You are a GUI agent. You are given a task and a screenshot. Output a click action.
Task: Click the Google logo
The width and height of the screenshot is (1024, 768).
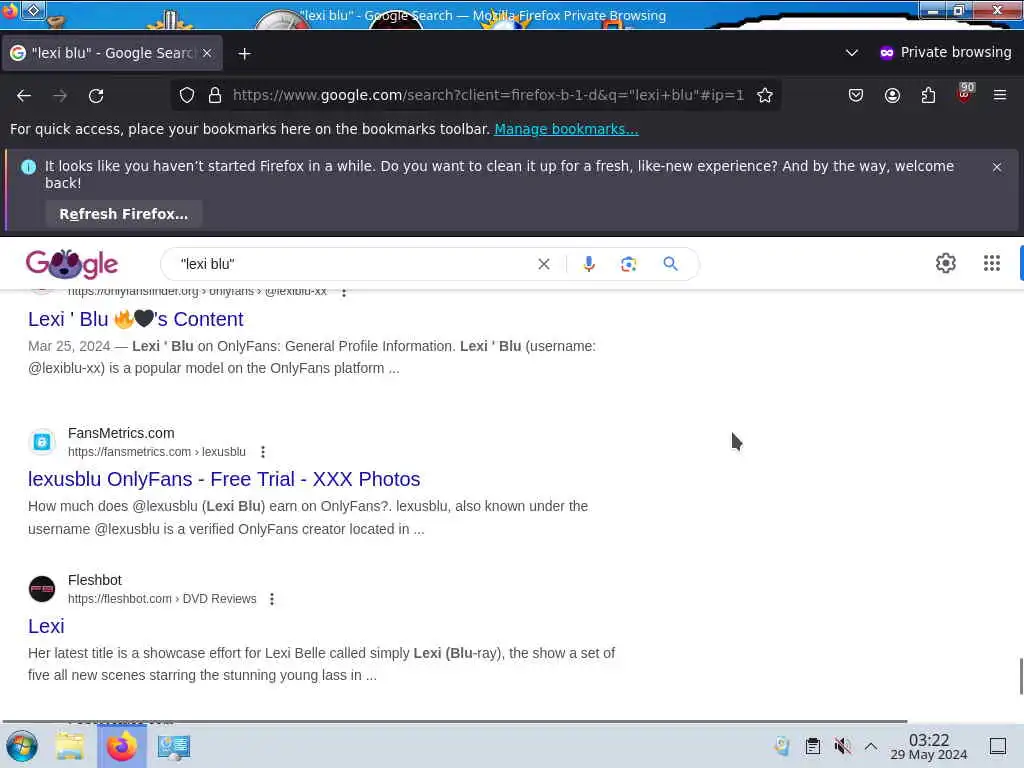point(72,264)
